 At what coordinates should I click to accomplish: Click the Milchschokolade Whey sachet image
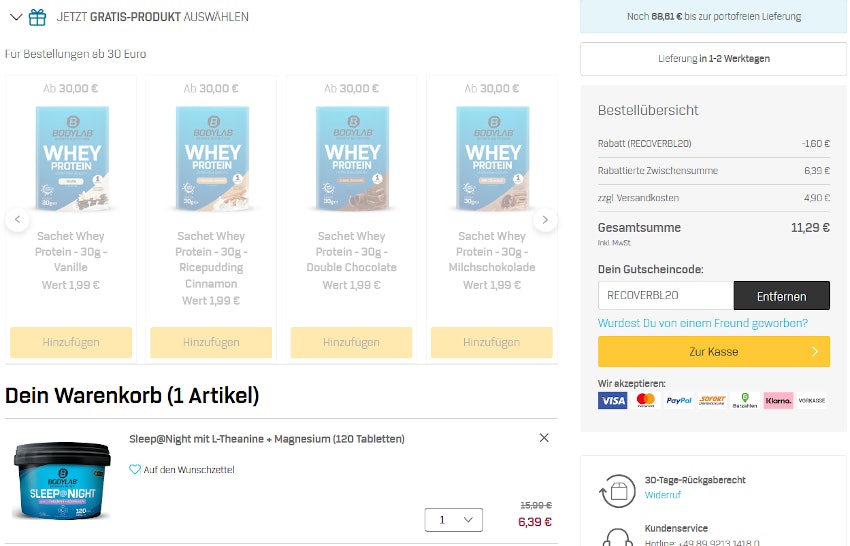pyautogui.click(x=492, y=158)
